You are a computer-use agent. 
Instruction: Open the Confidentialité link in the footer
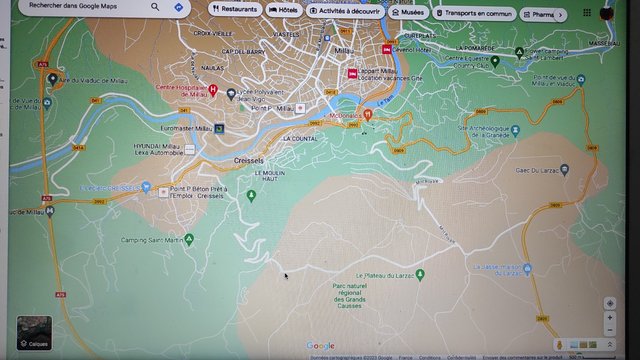click(461, 357)
